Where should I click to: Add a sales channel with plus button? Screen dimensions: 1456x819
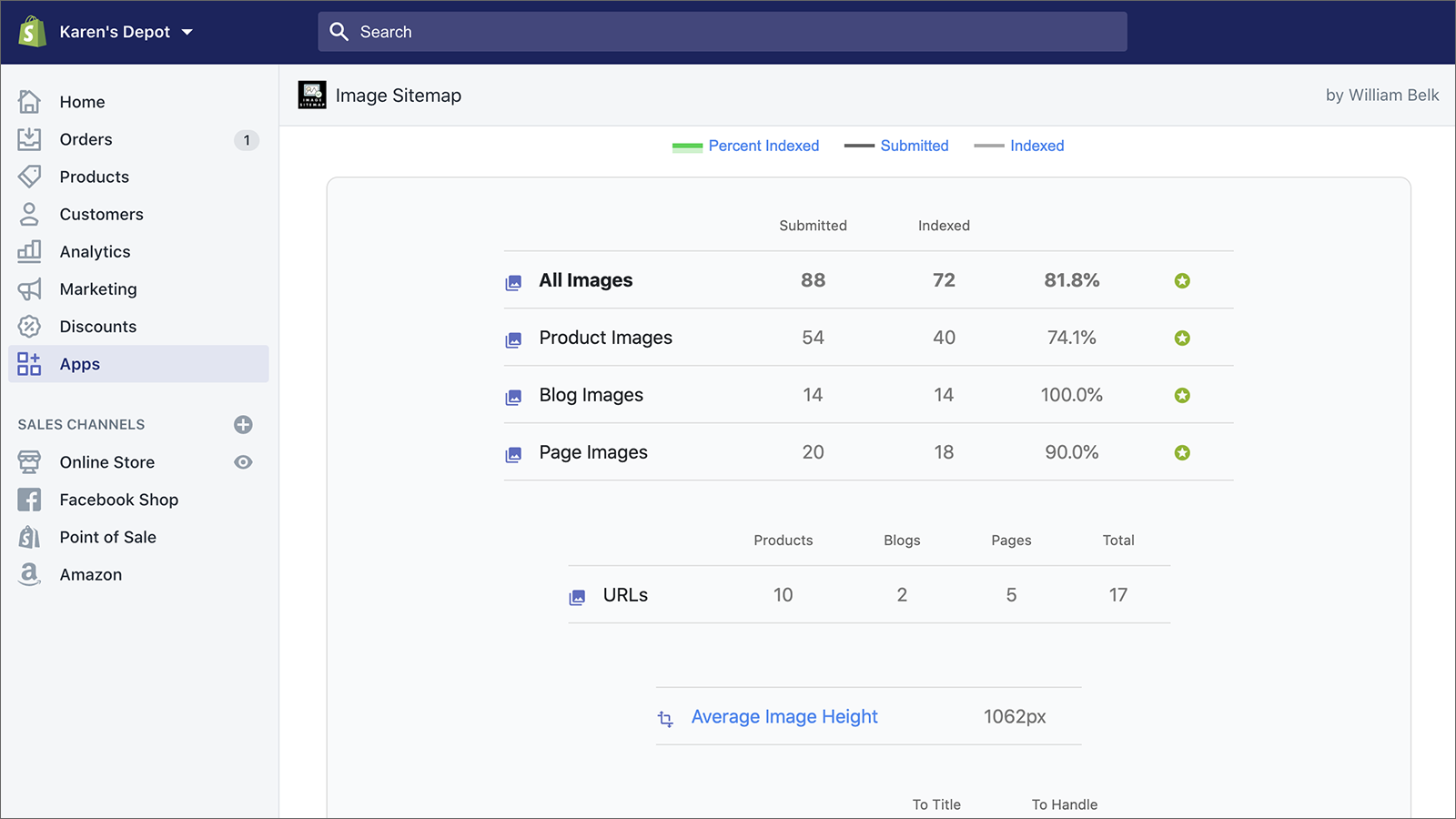tap(243, 425)
